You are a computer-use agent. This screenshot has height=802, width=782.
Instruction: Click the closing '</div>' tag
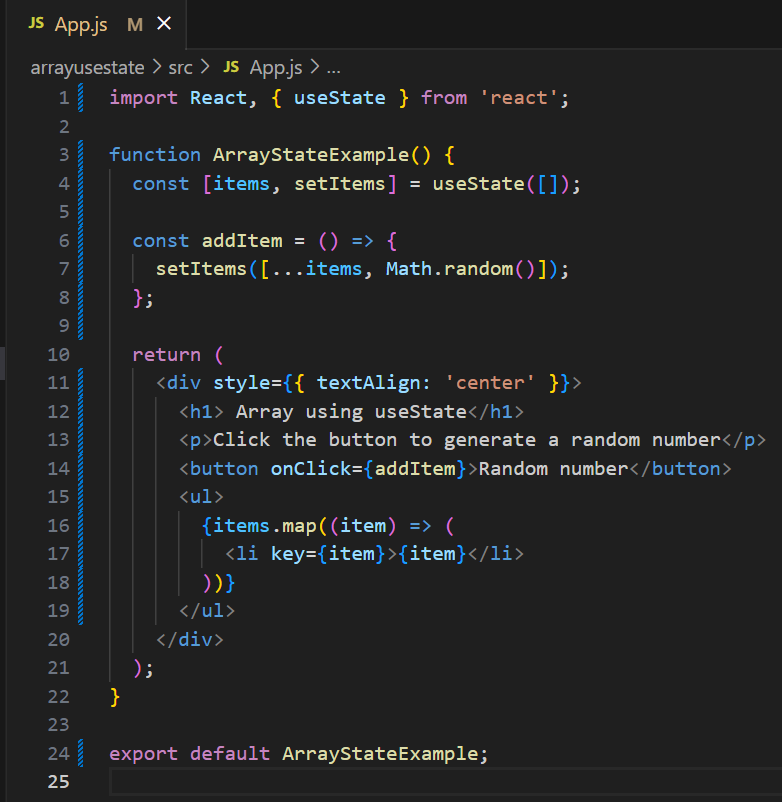point(190,639)
